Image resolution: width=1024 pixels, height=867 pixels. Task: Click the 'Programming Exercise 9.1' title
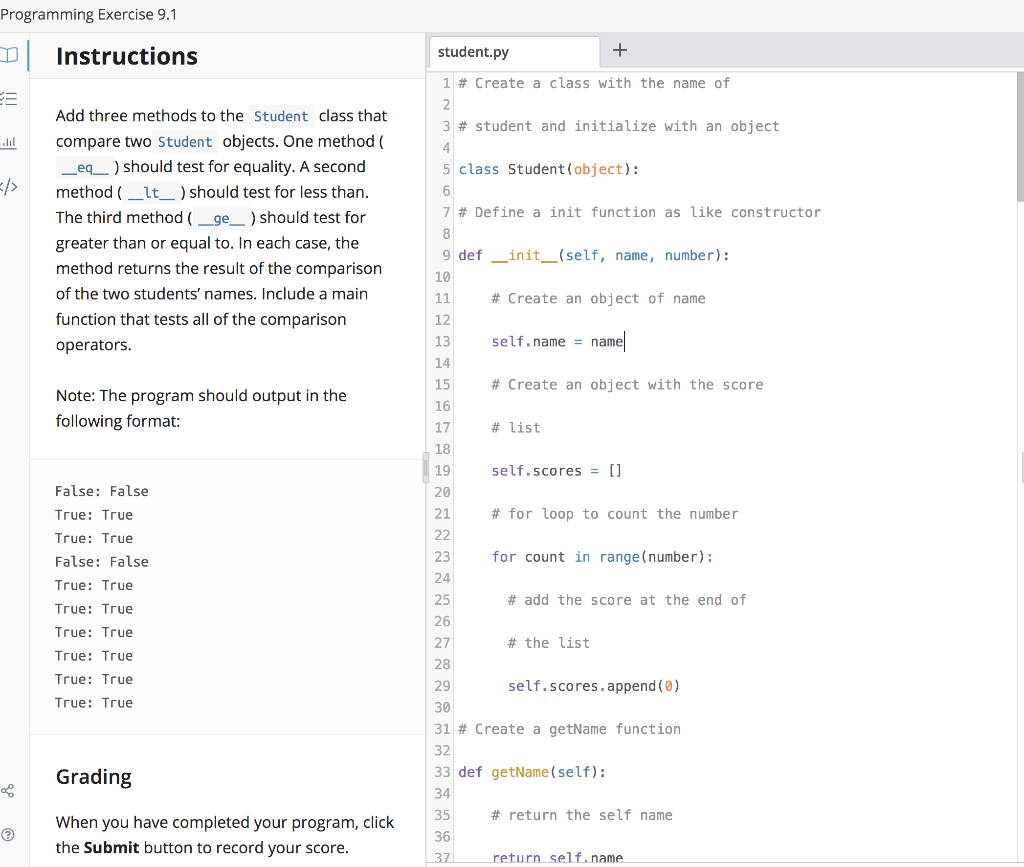88,14
